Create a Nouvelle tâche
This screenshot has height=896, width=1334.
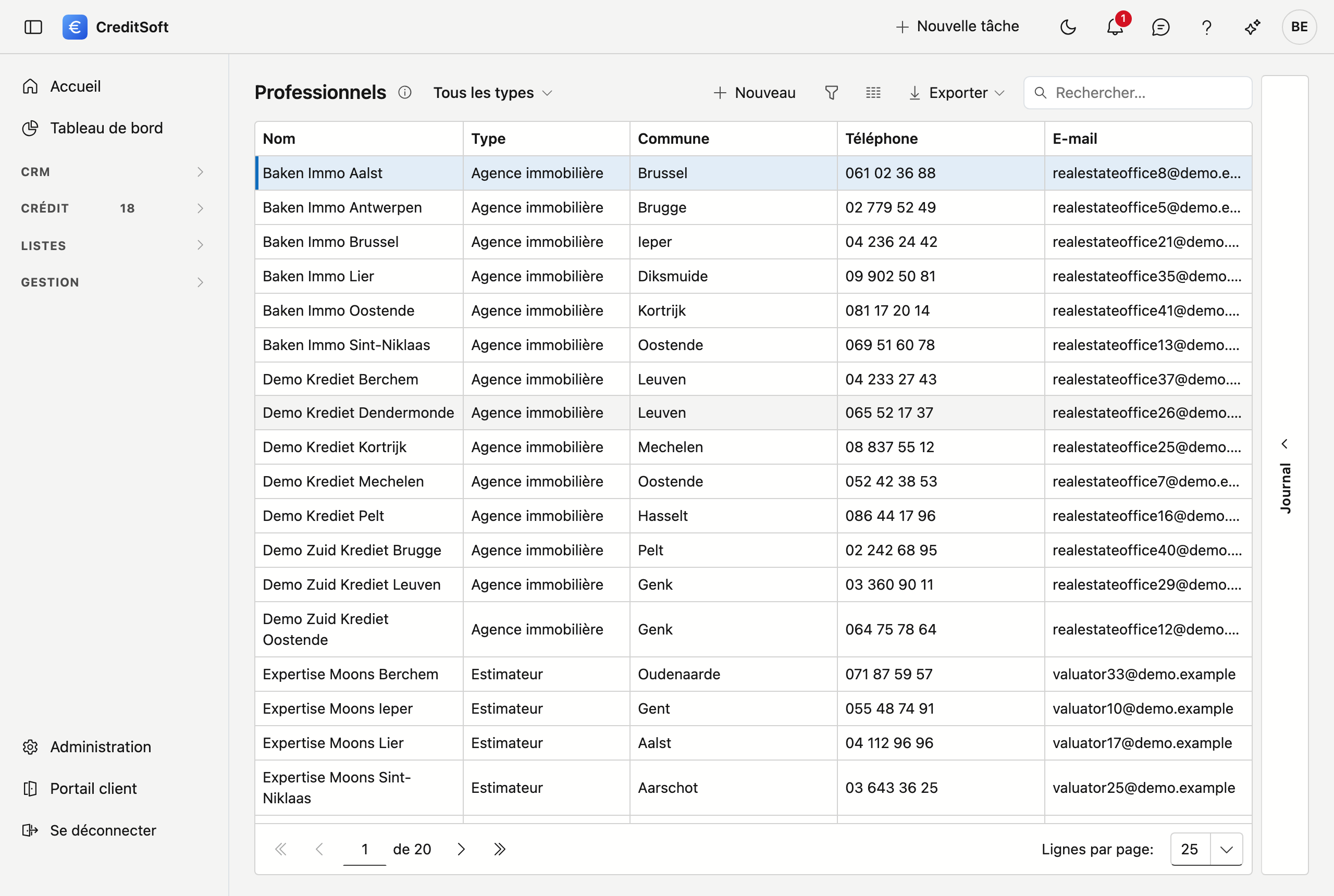(957, 26)
